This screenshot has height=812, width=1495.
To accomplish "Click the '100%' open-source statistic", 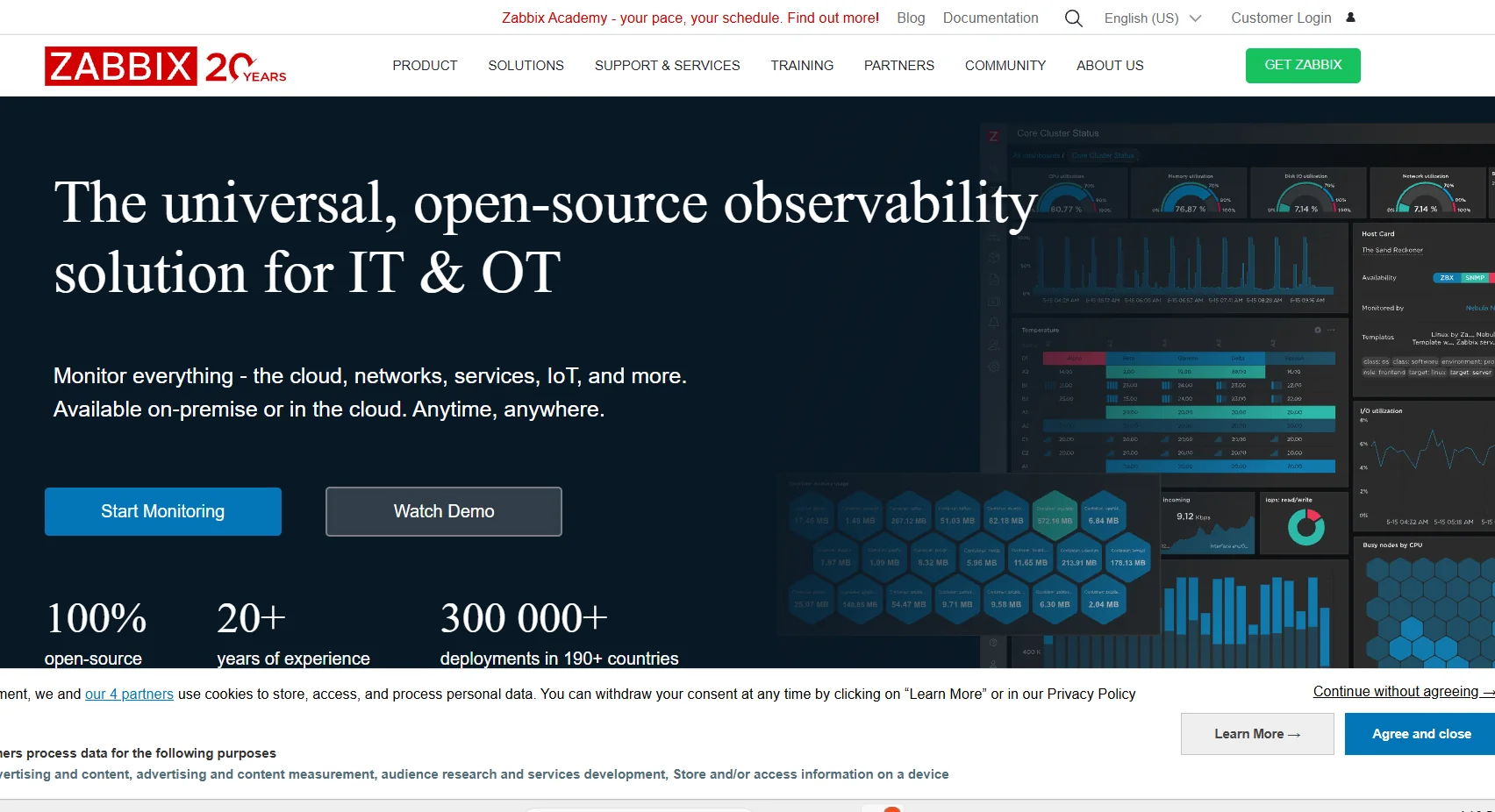I will pyautogui.click(x=97, y=618).
